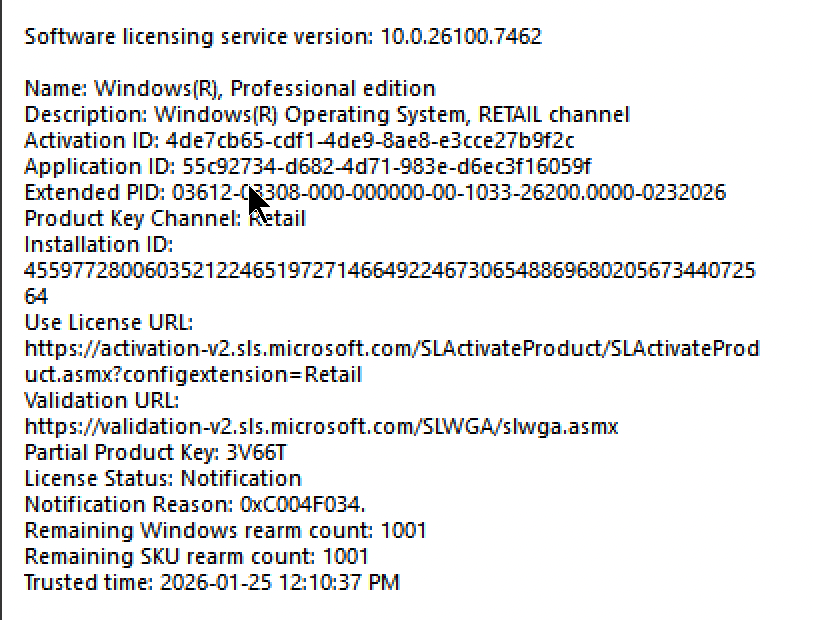Click the activation-v2.sls.microsoft.com URL text
The image size is (814, 620).
[392, 348]
